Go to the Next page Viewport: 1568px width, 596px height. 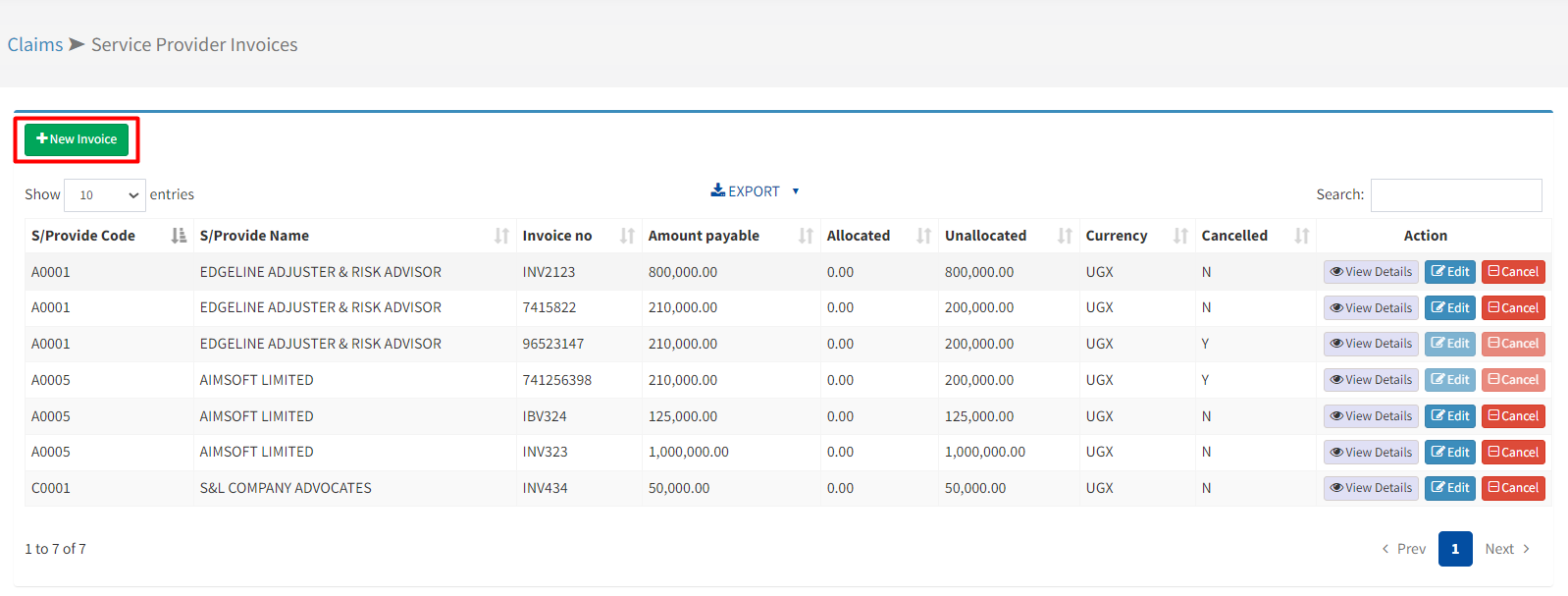1506,549
